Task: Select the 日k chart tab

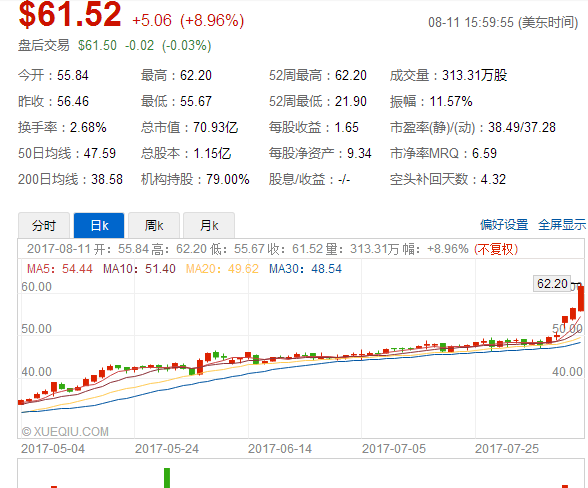Action: click(99, 225)
